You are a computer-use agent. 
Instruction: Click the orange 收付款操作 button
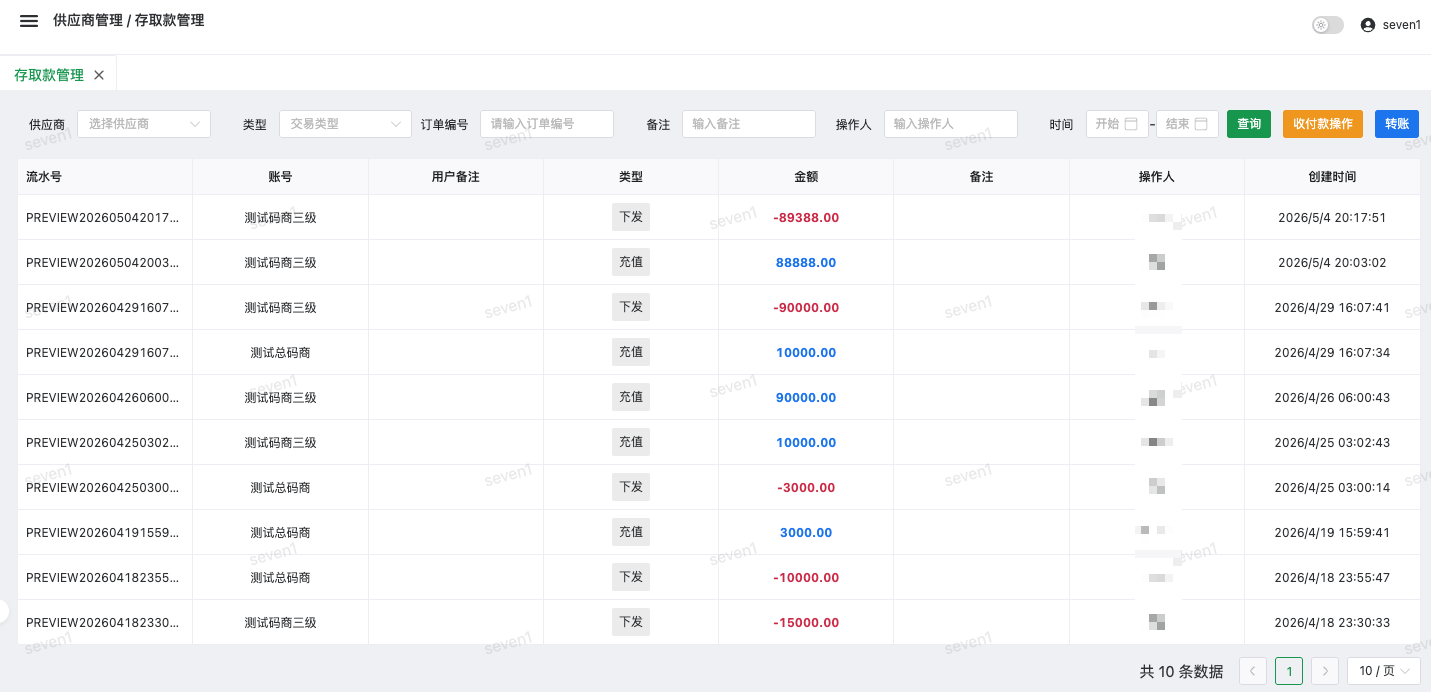coord(1323,124)
